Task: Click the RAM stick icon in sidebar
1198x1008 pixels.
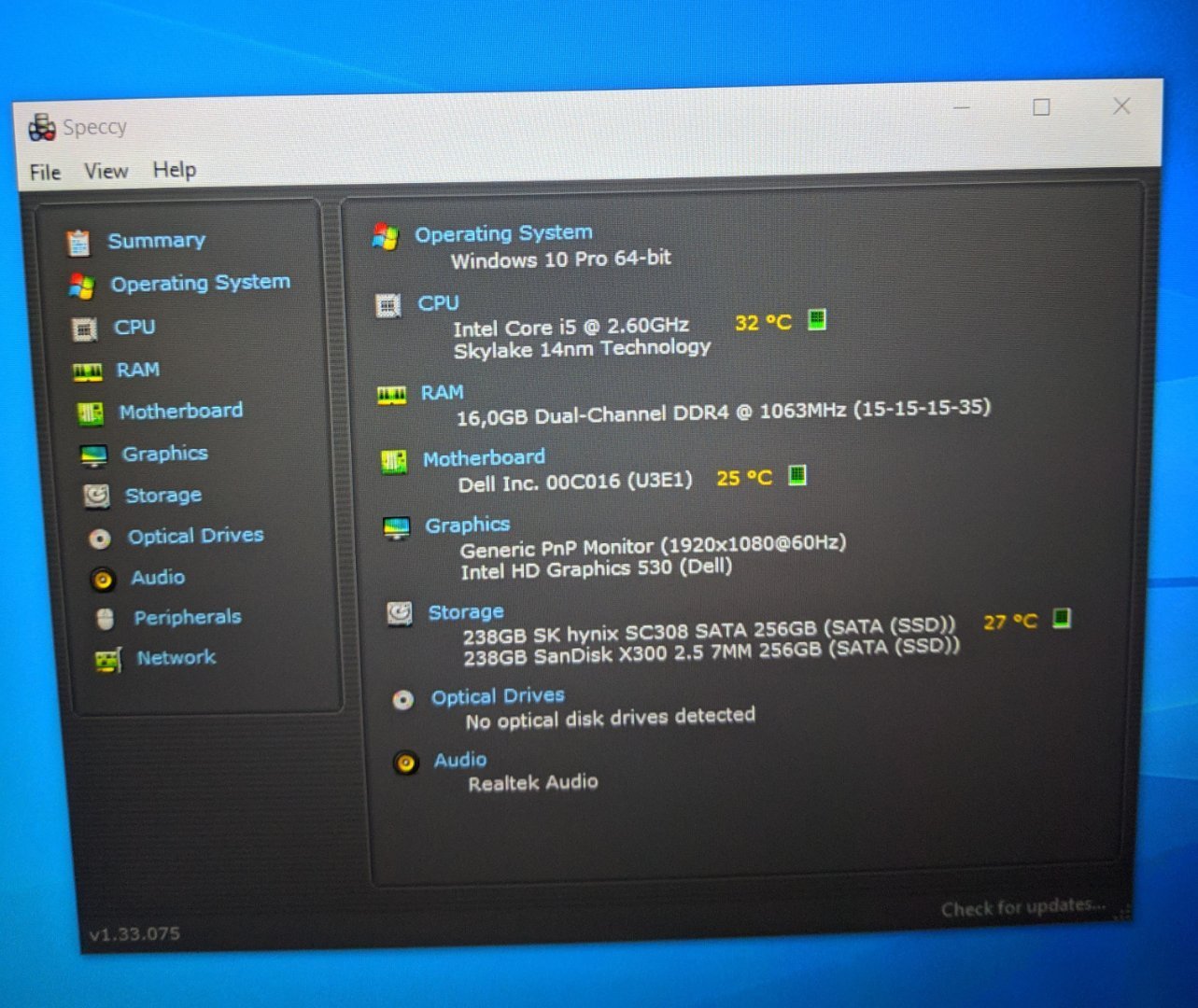Action: click(x=88, y=371)
